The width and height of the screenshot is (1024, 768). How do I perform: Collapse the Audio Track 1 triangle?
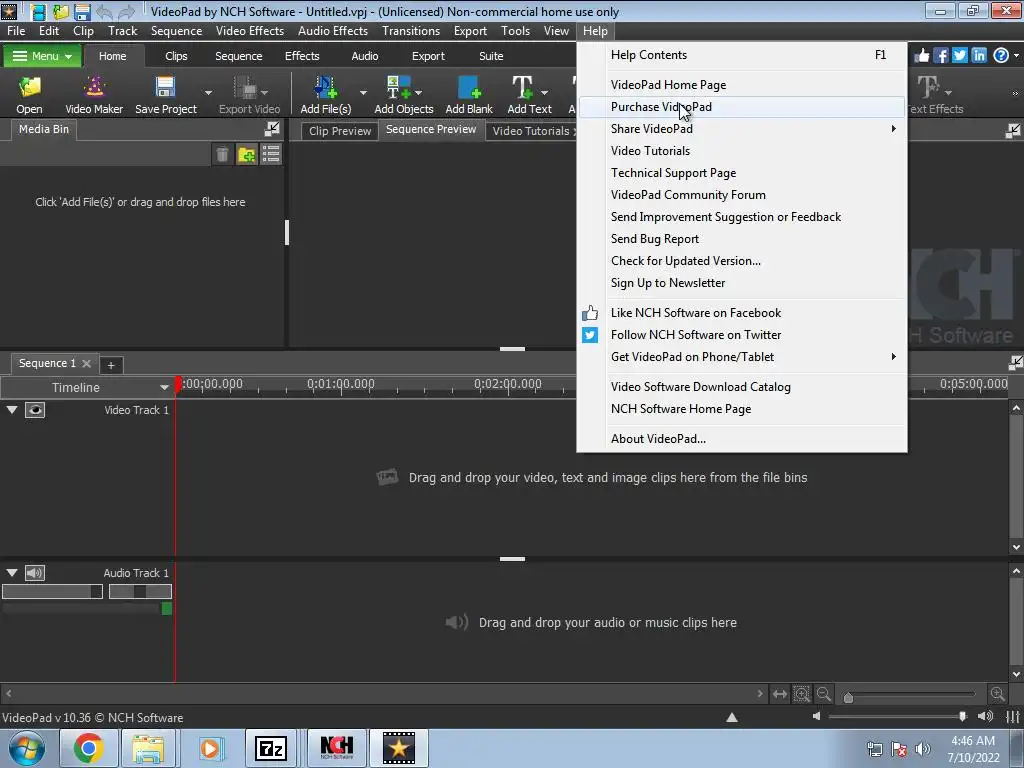tap(12, 573)
